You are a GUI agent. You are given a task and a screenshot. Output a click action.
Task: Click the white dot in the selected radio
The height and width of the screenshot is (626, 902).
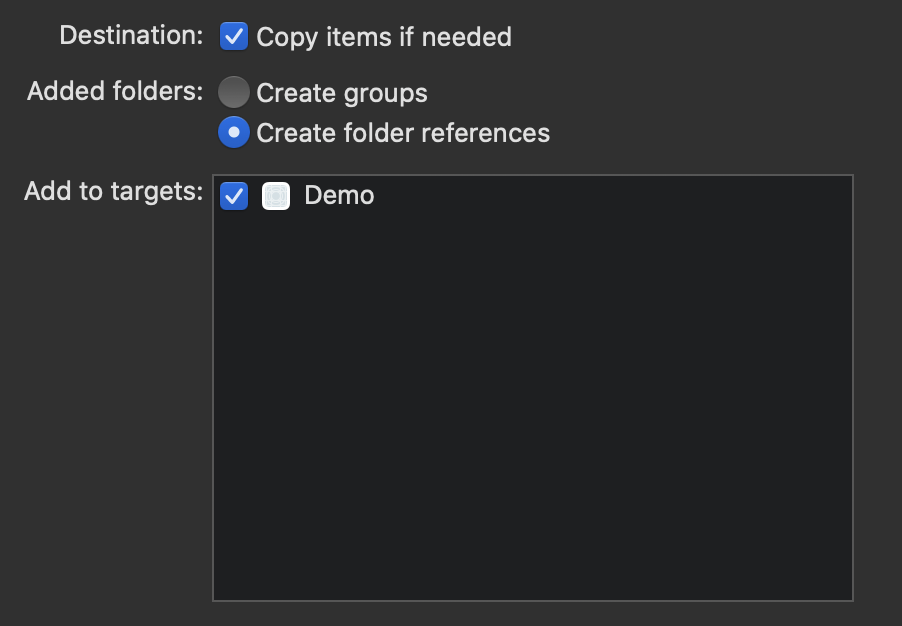pyautogui.click(x=234, y=133)
